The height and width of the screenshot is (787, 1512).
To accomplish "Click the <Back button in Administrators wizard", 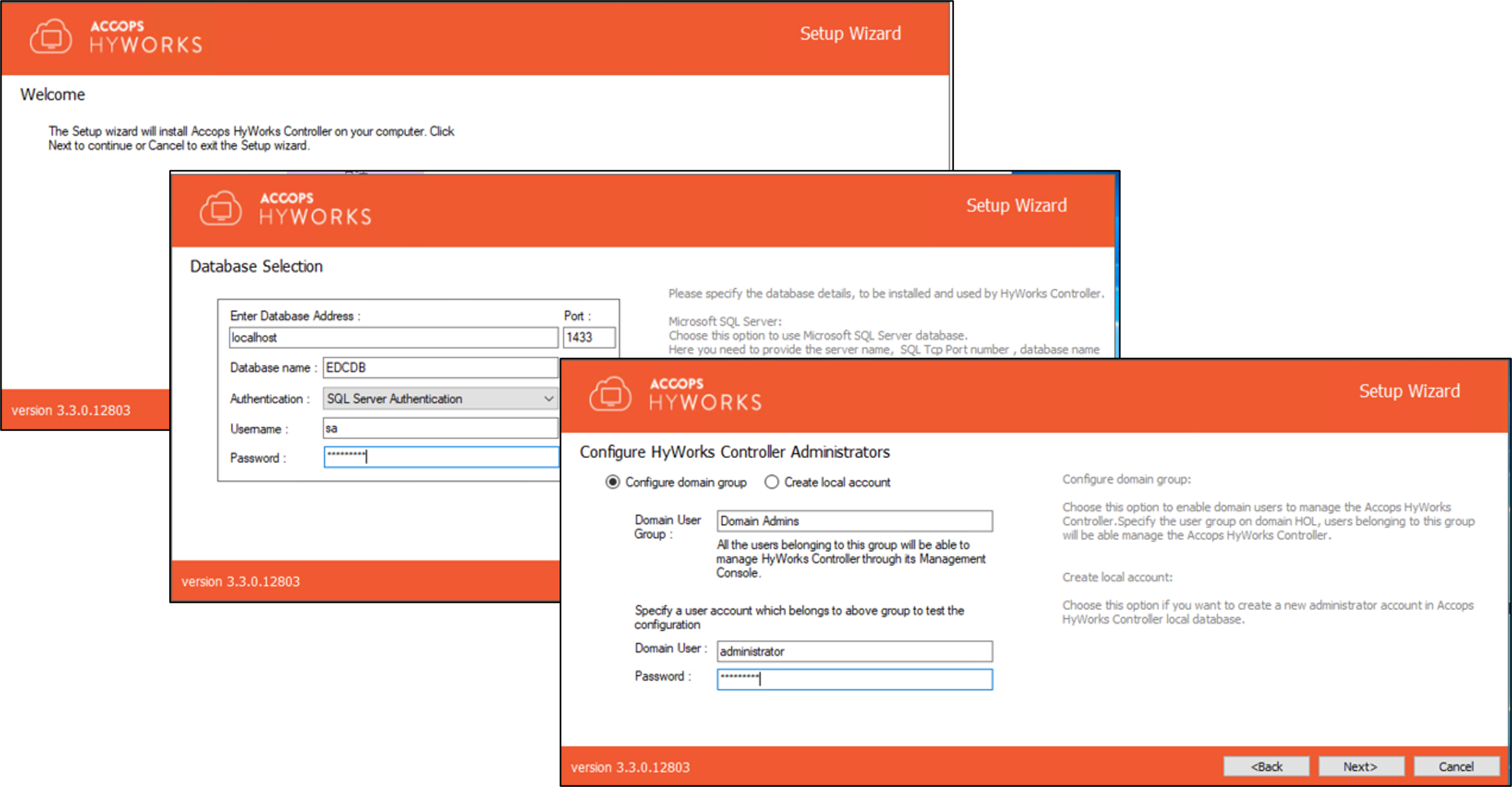I will point(1266,767).
